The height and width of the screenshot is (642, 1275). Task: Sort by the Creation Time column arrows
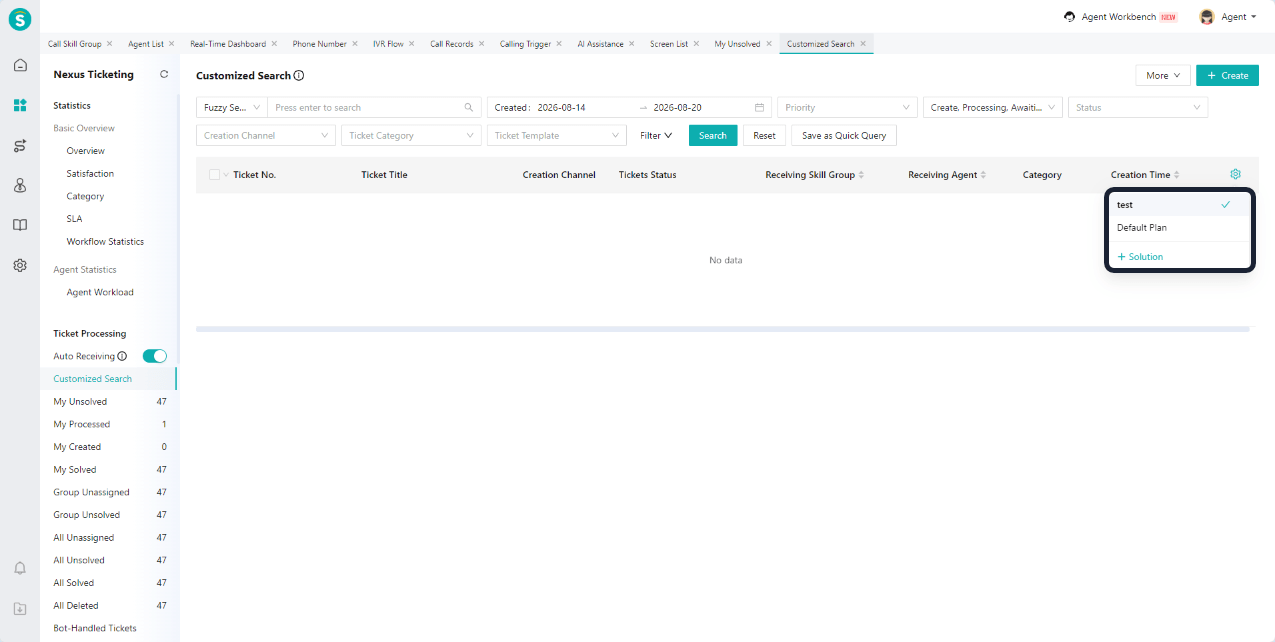(1177, 175)
